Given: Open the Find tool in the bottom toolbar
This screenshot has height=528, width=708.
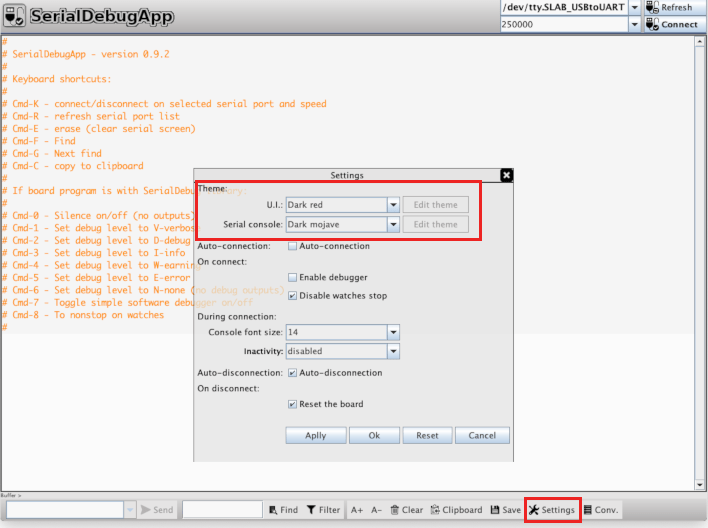Looking at the screenshot, I should [x=282, y=510].
